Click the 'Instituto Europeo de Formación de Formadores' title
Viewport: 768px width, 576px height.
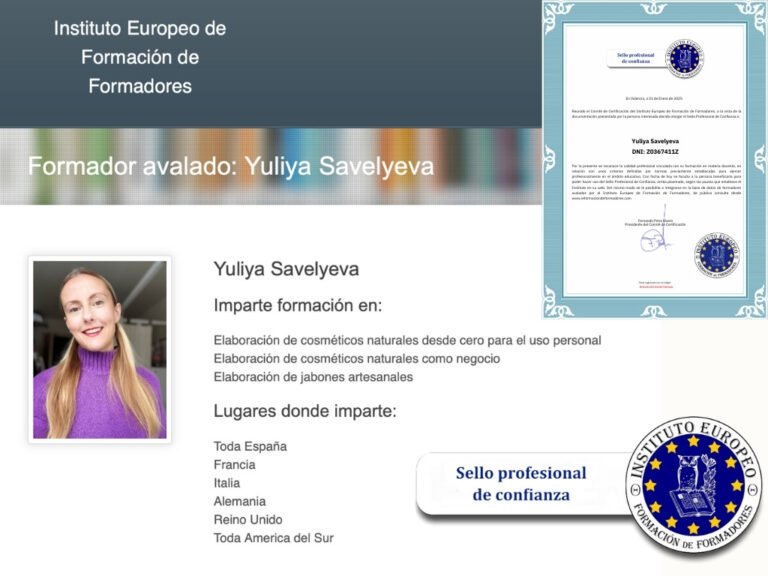coord(140,57)
